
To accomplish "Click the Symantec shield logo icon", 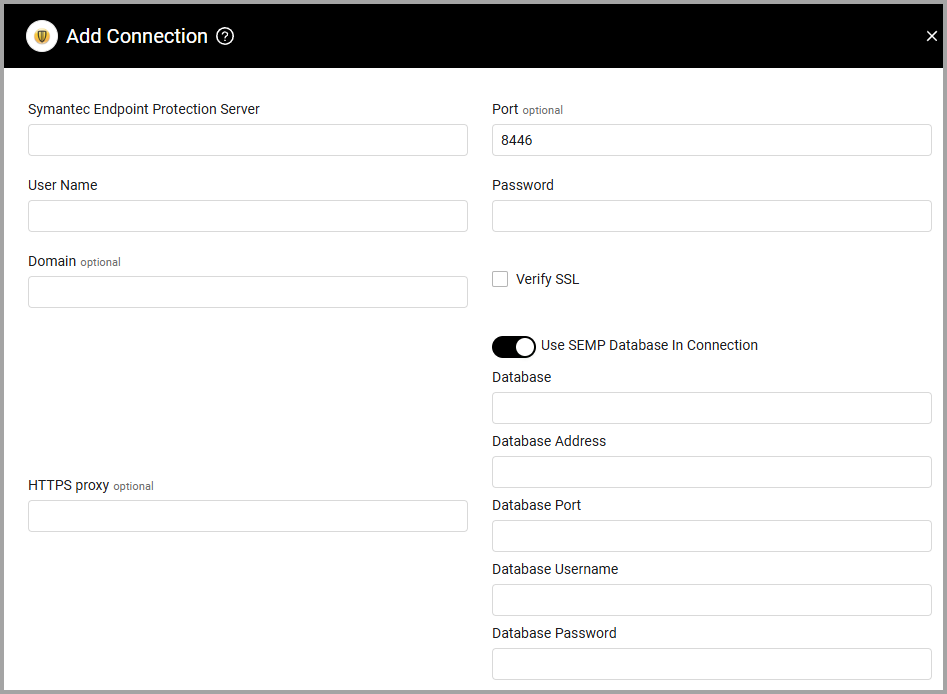I will 42,37.
